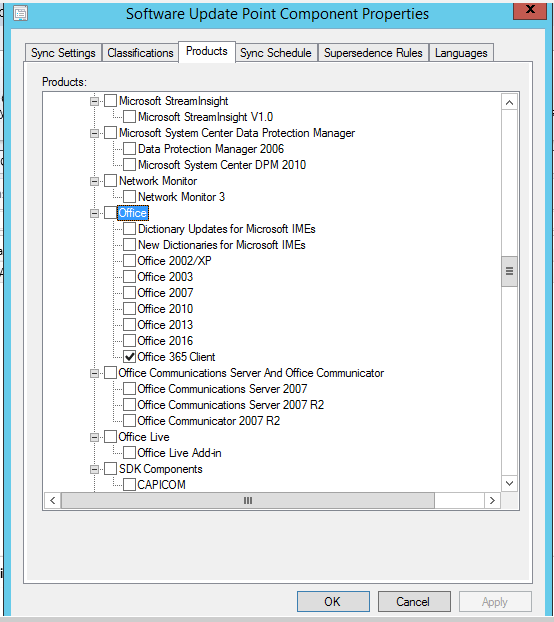Open the Supersedence Rules tab
The width and height of the screenshot is (554, 622).
click(x=373, y=53)
